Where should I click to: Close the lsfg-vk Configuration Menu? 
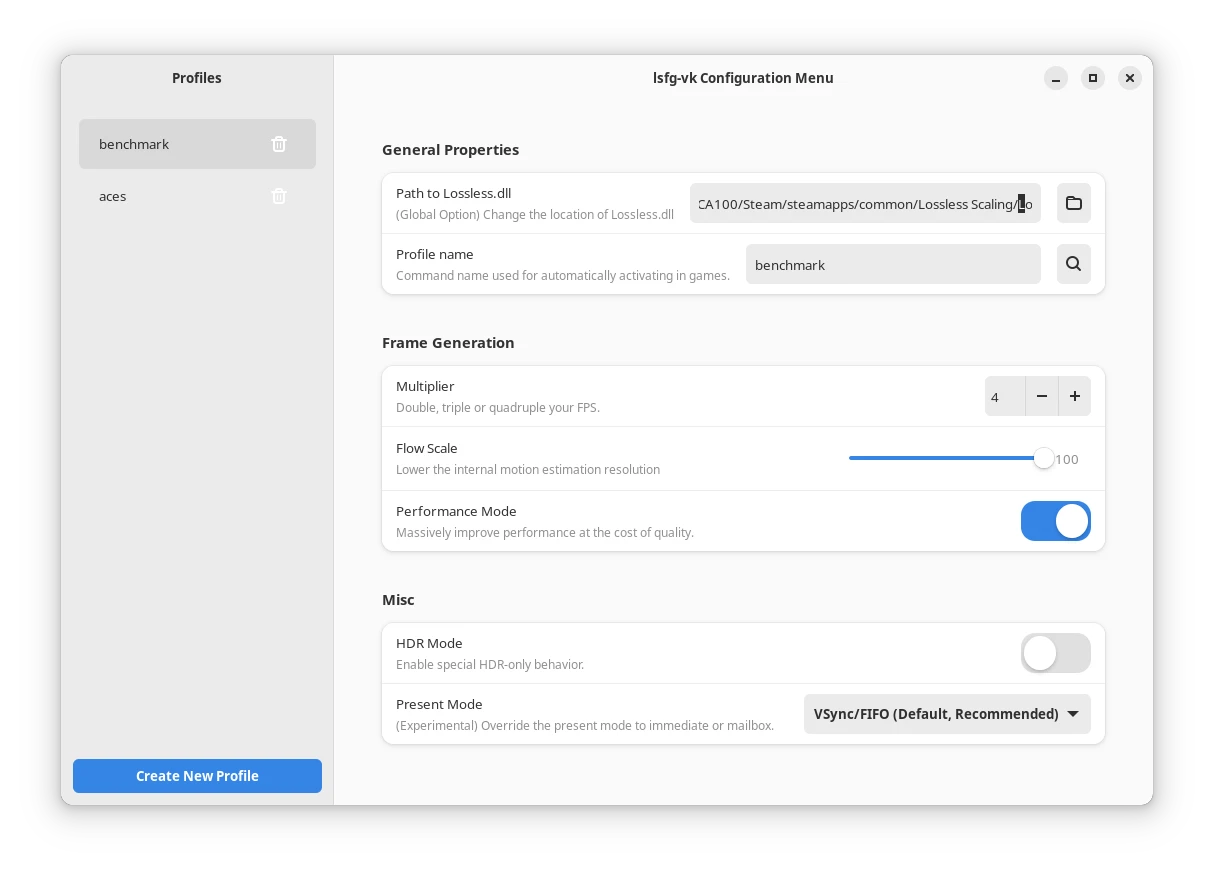[x=1130, y=78]
